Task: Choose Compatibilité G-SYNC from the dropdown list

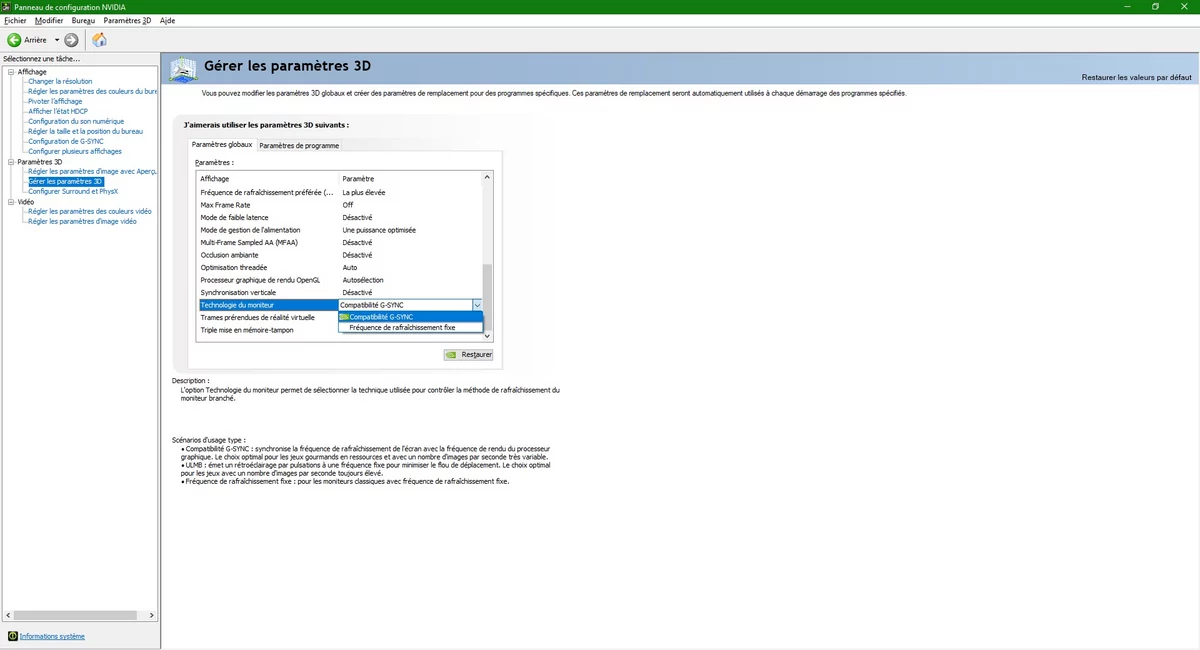Action: (x=411, y=317)
